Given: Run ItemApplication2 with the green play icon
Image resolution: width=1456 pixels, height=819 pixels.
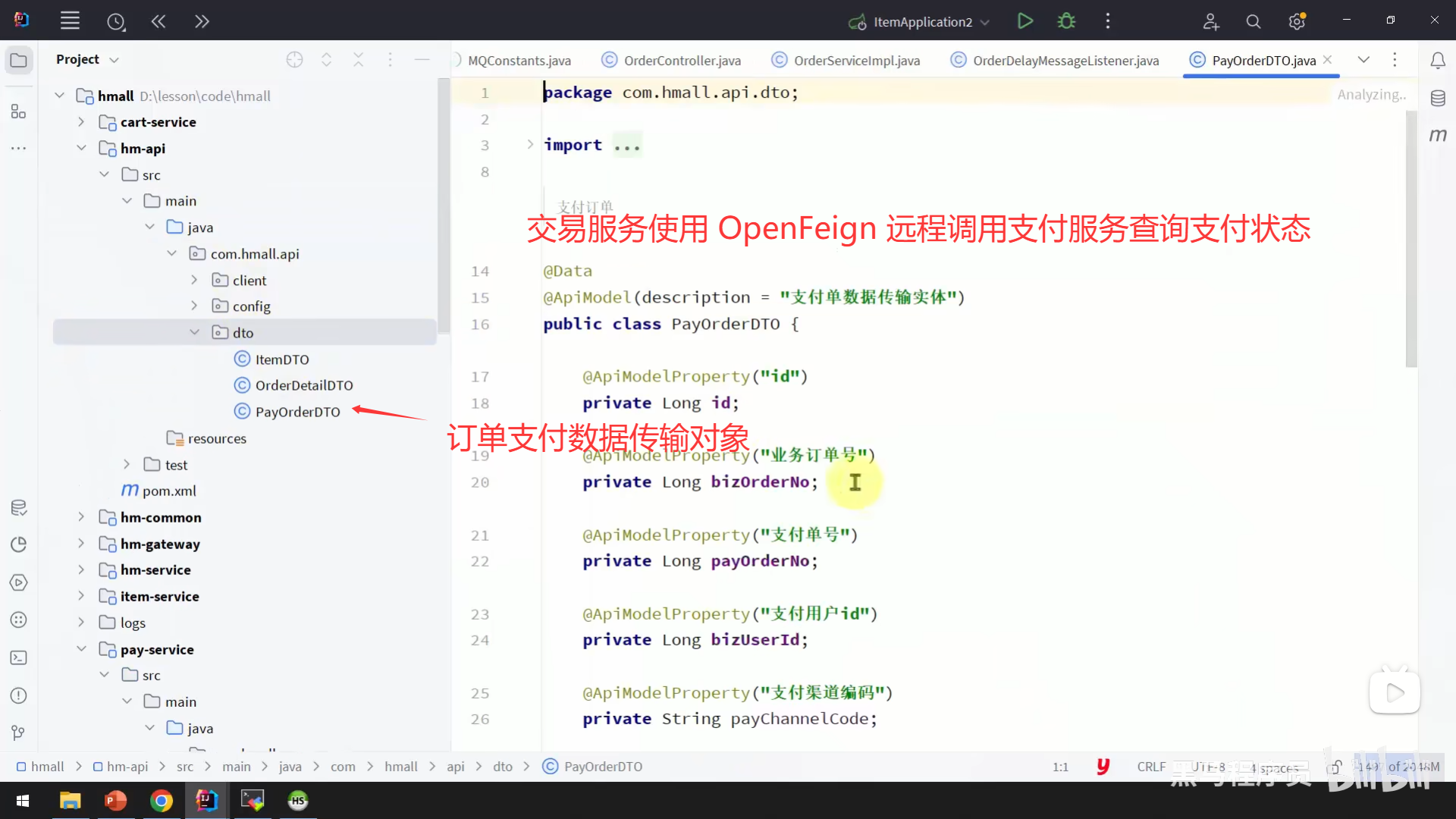Looking at the screenshot, I should click(1025, 21).
